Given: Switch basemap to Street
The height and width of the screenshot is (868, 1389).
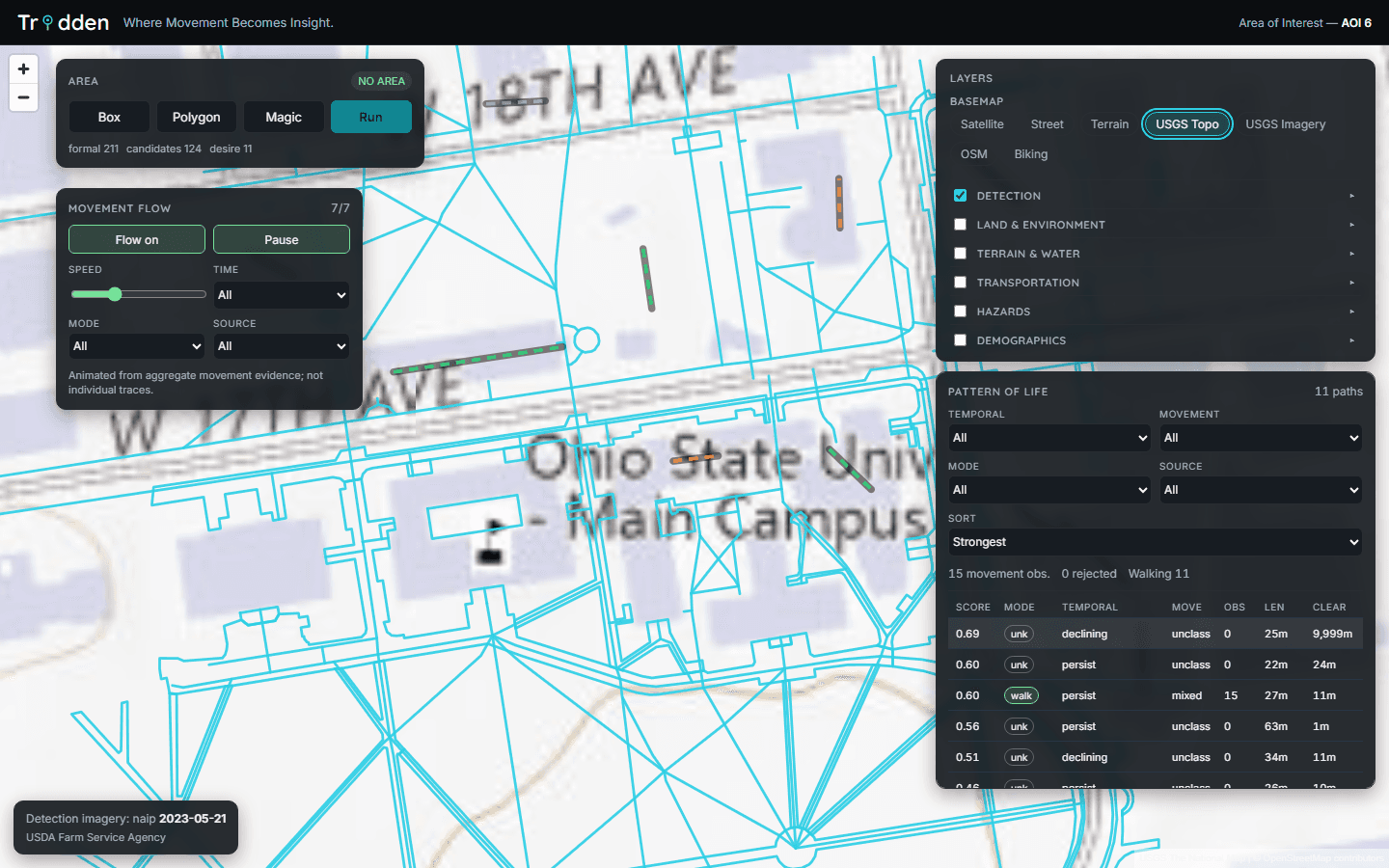Looking at the screenshot, I should pos(1047,124).
